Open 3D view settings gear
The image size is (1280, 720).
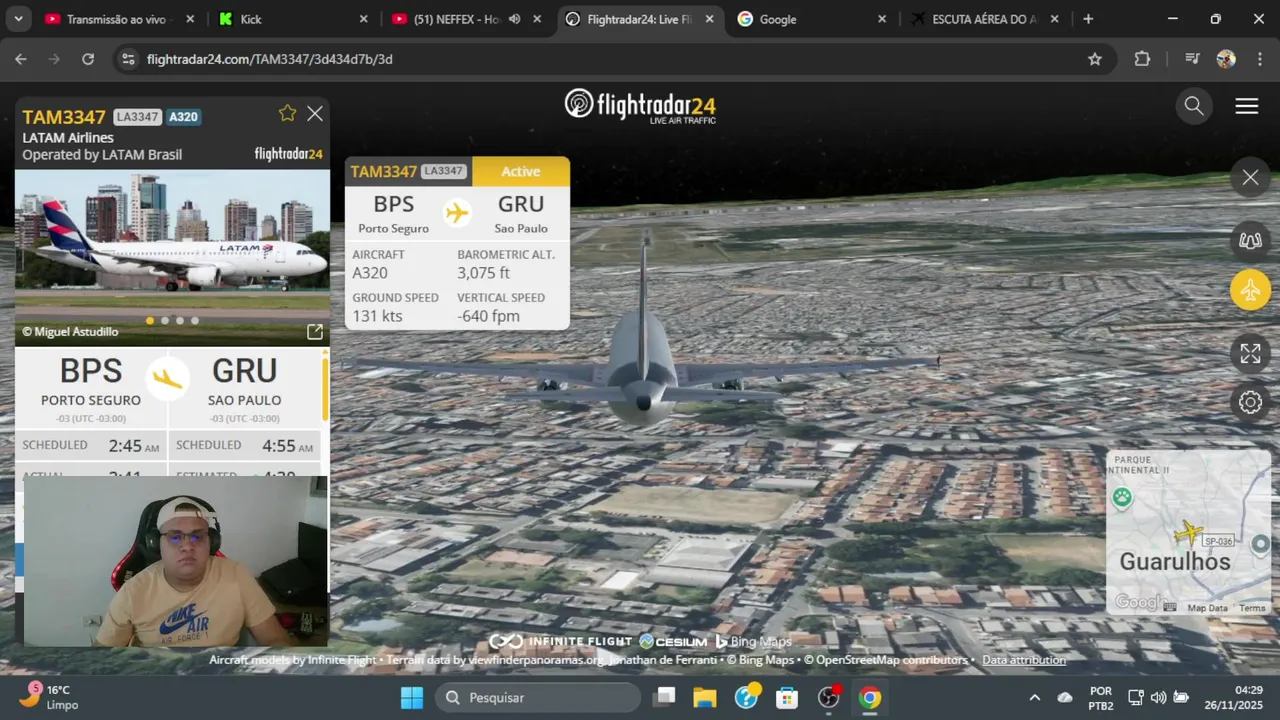tap(1251, 402)
